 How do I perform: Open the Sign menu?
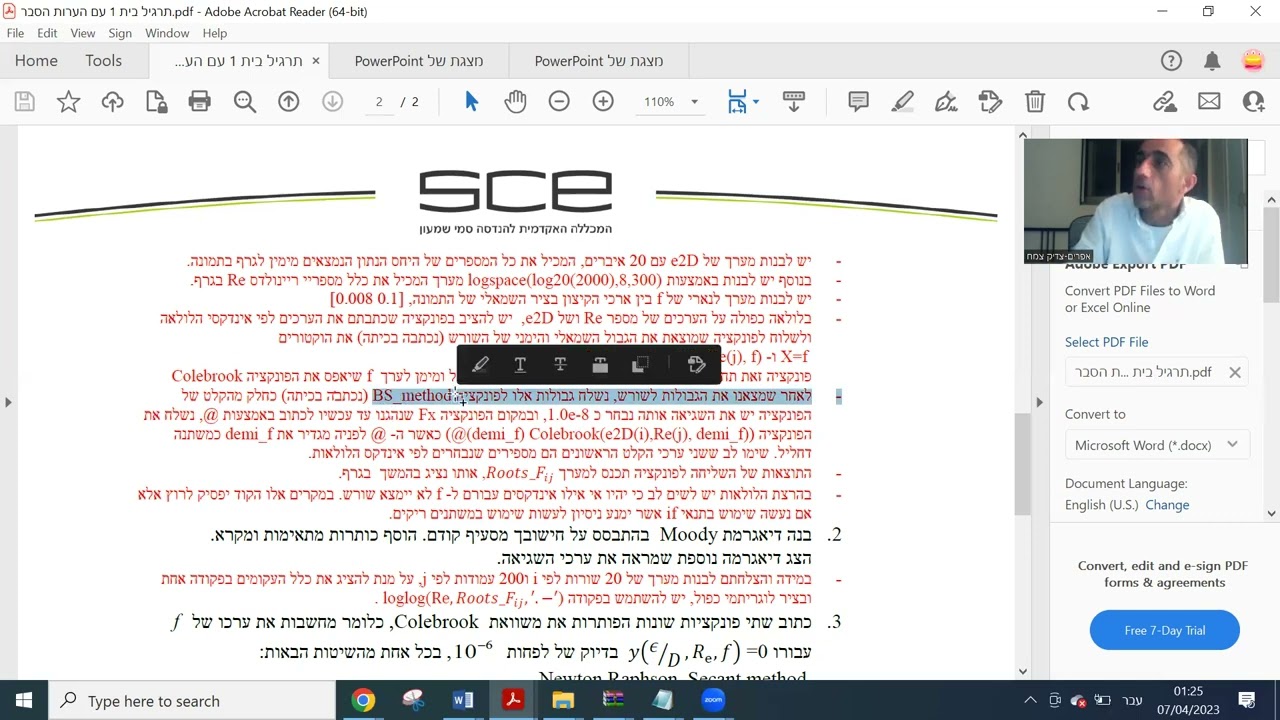pos(120,33)
